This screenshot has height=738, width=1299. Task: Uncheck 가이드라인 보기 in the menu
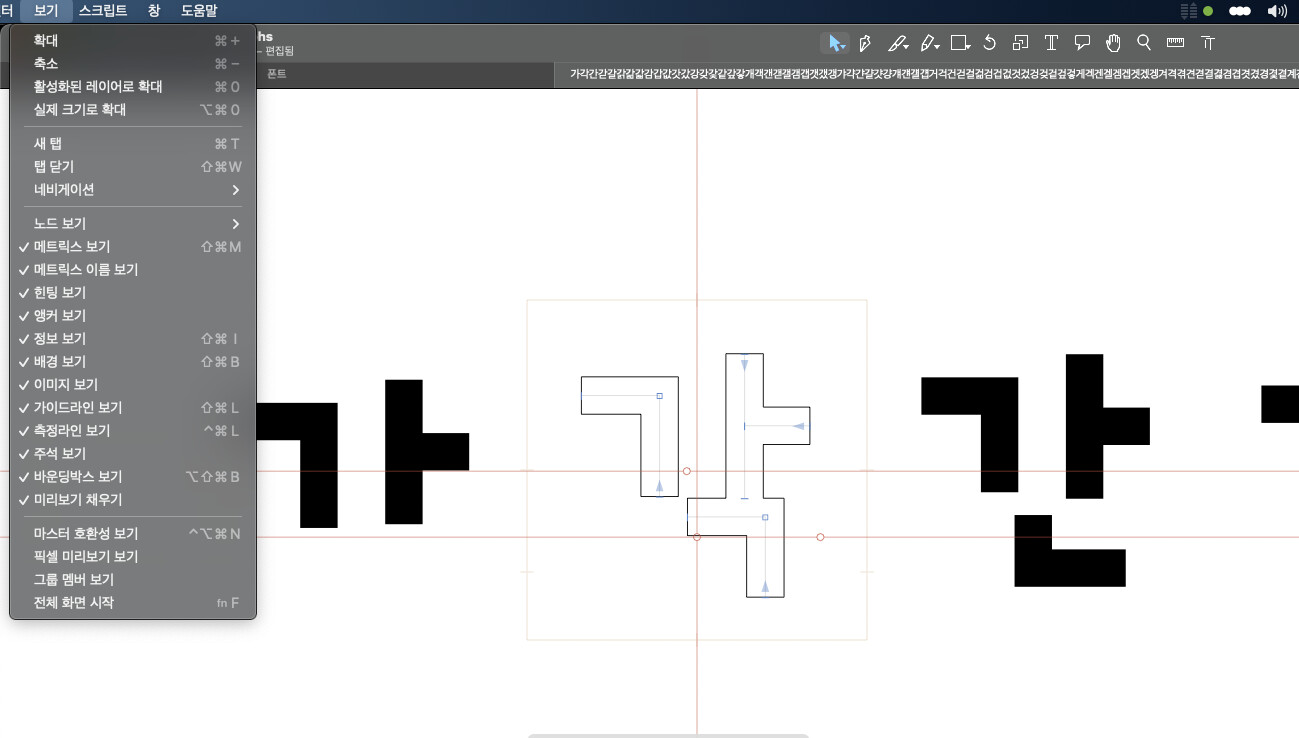coord(78,408)
